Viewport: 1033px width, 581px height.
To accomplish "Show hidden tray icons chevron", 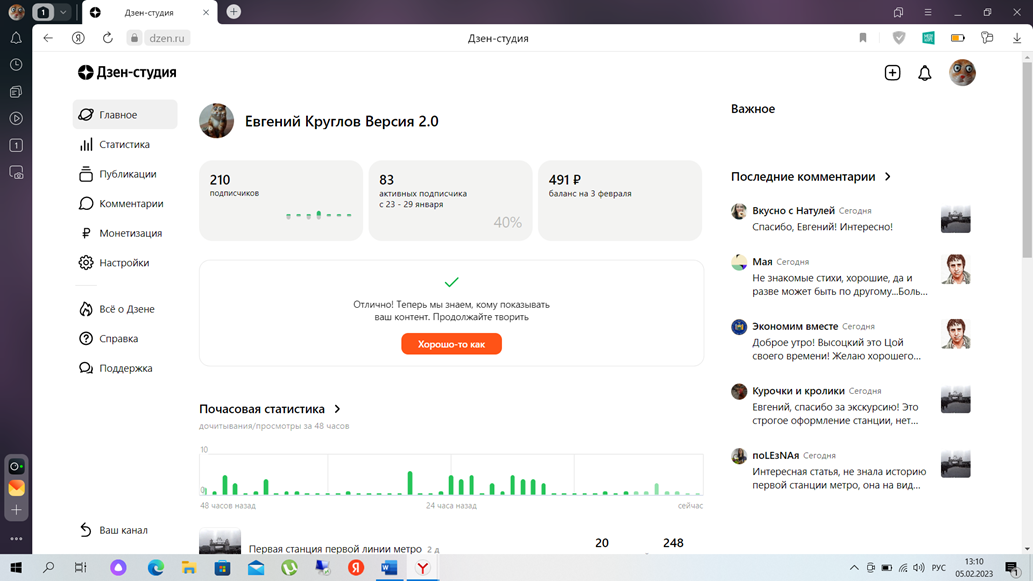I will tap(854, 567).
